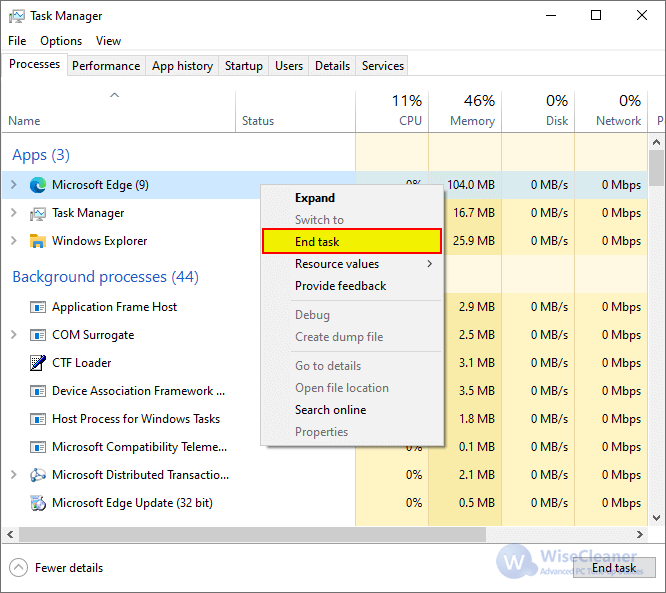Image resolution: width=666 pixels, height=593 pixels.
Task: Expand the Windows Explorer row
Action: (14, 241)
